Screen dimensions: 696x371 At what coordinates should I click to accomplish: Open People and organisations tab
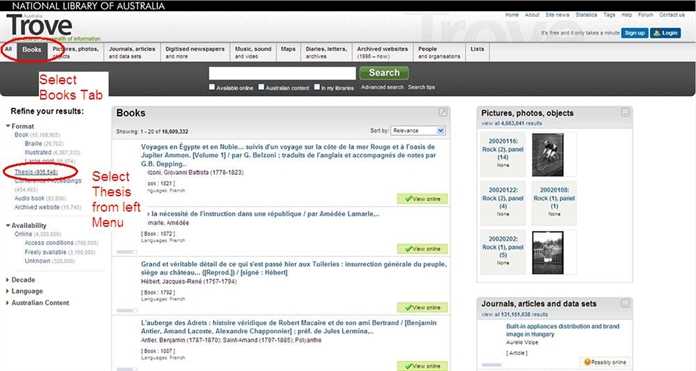(x=439, y=52)
